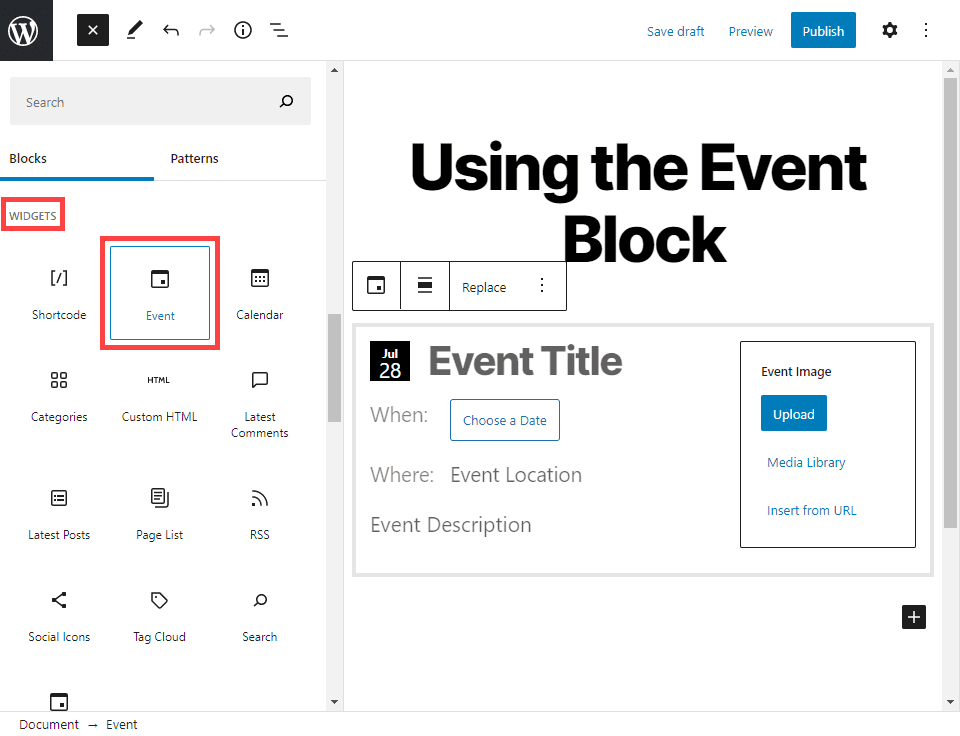This screenshot has width=960, height=736.
Task: Insert the Event block
Action: coord(159,293)
